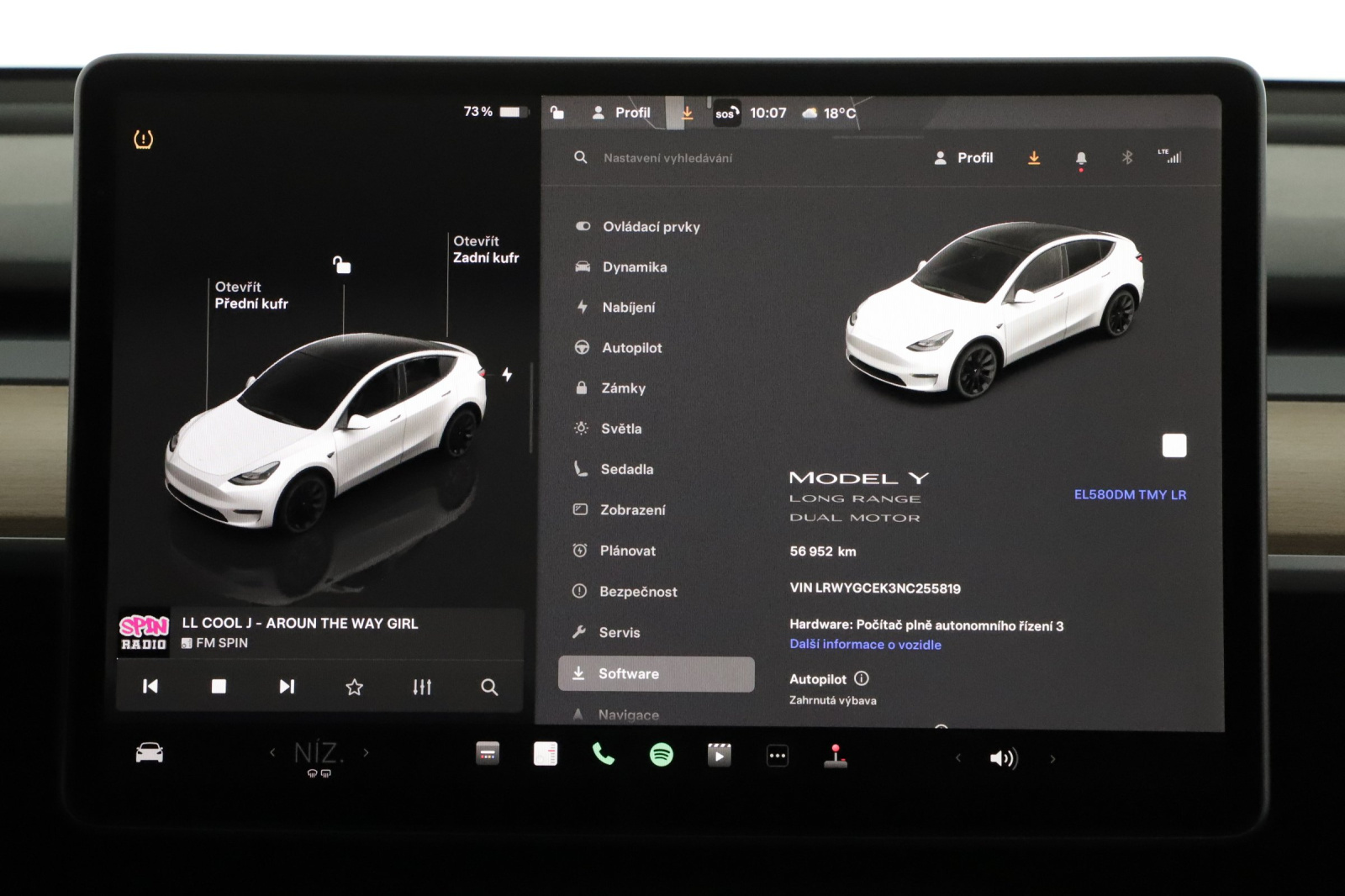This screenshot has width=1345, height=896.
Task: Open audio equalizer settings icon
Action: tap(422, 688)
